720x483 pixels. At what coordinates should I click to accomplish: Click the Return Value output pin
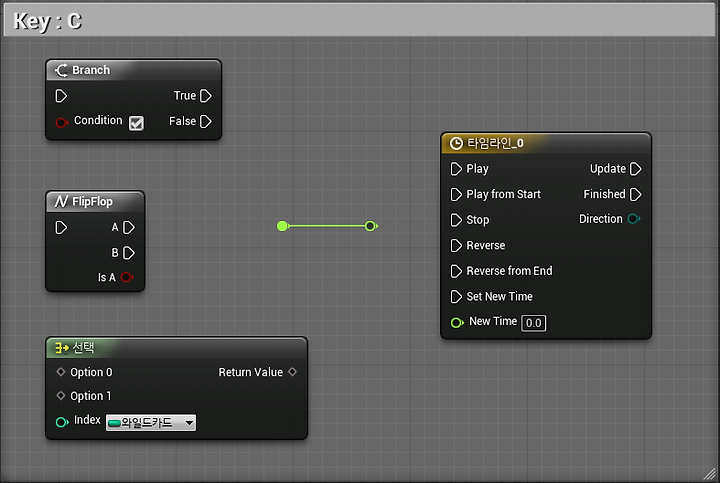coord(292,372)
